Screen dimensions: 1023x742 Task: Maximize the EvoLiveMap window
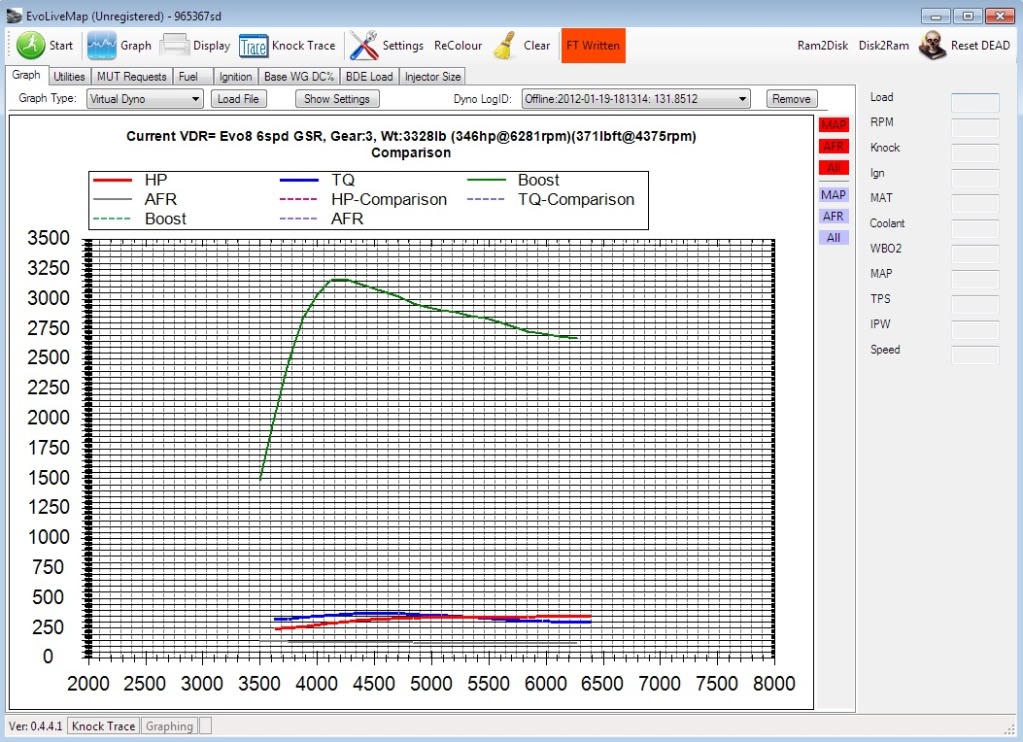[x=968, y=16]
